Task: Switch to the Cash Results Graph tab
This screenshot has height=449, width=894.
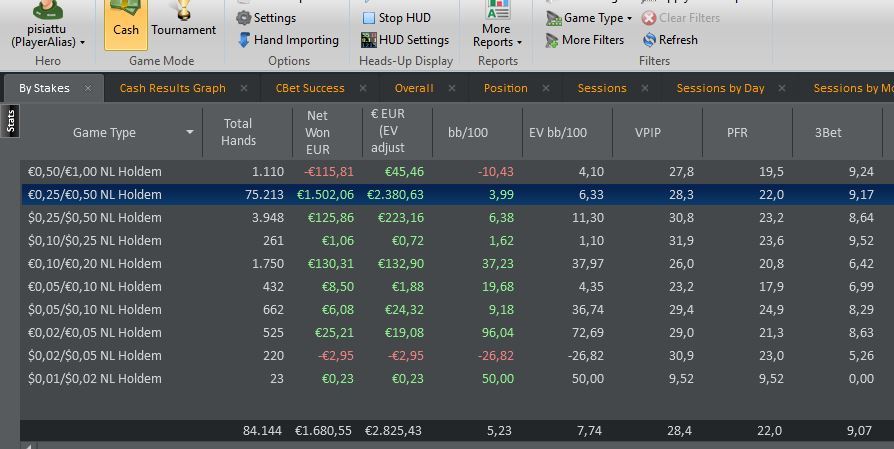Action: [172, 88]
